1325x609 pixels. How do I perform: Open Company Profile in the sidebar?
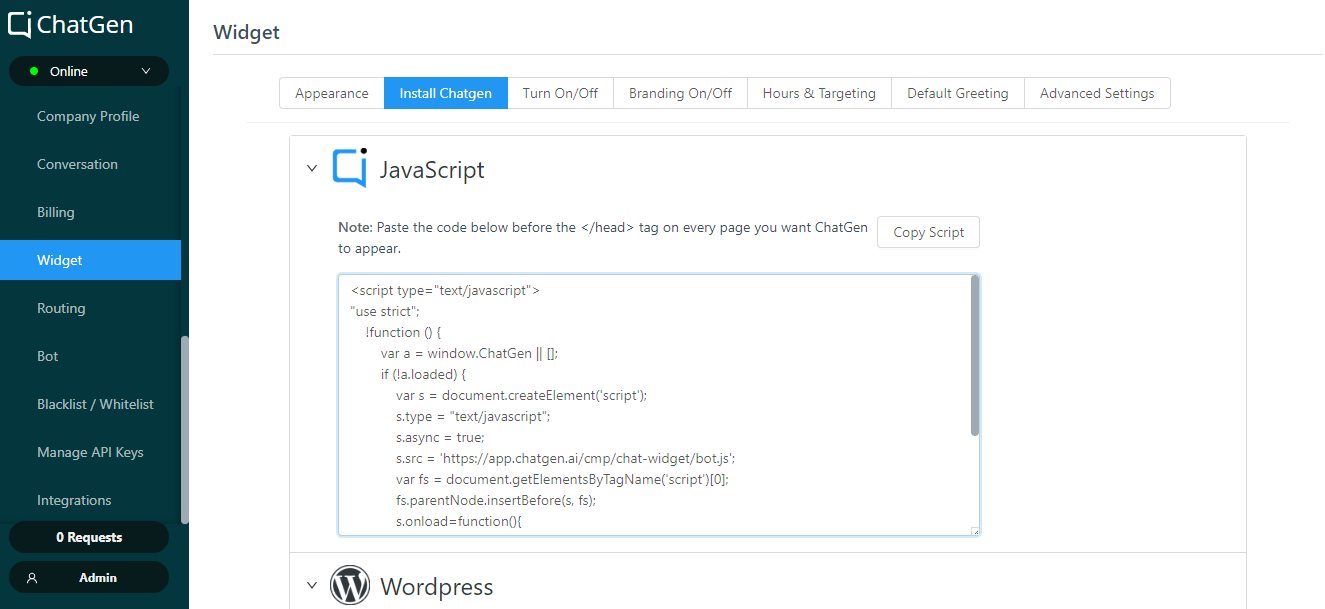[x=90, y=116]
